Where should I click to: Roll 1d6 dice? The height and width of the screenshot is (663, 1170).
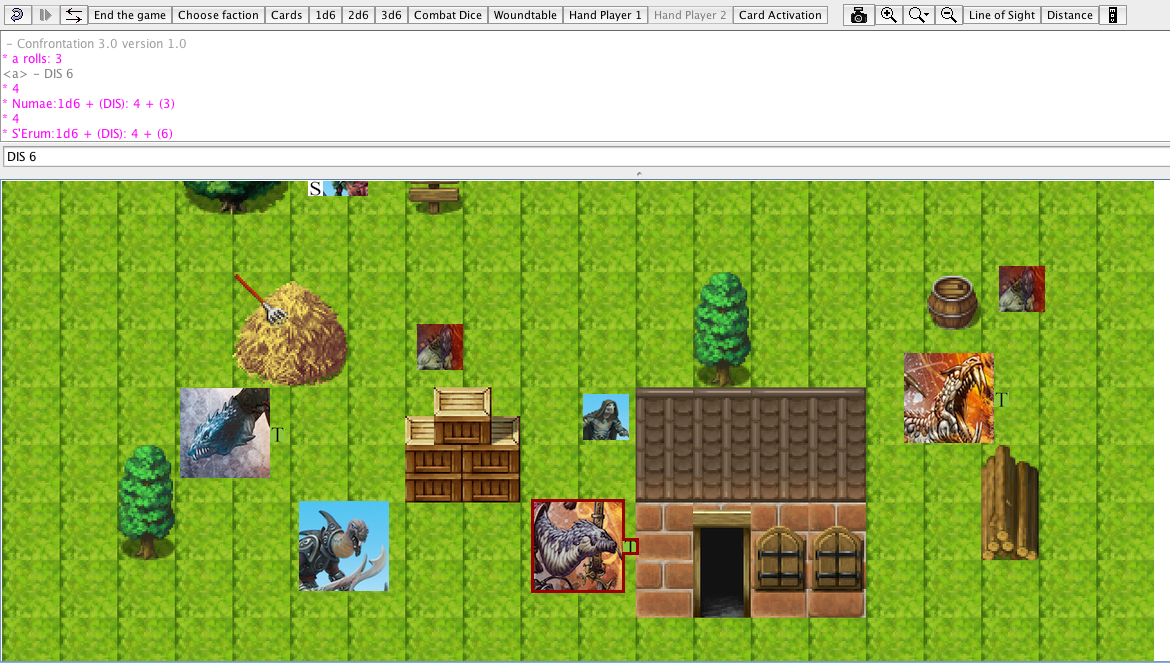tap(325, 15)
